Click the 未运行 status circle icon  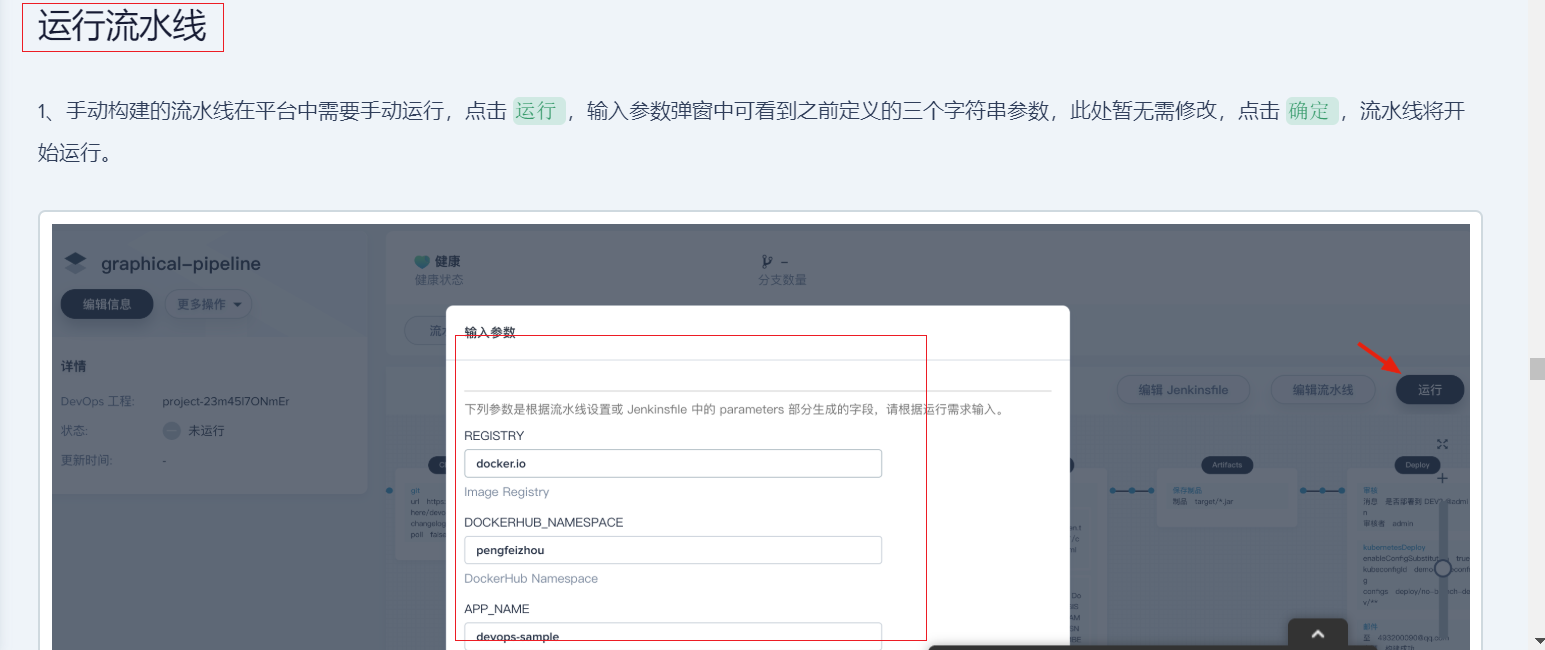pos(172,431)
